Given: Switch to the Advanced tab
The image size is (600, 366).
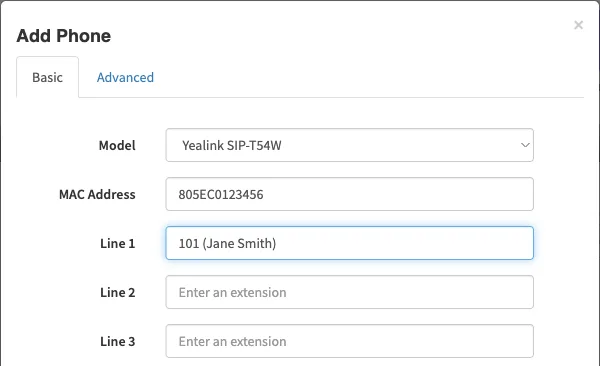Looking at the screenshot, I should pos(125,77).
